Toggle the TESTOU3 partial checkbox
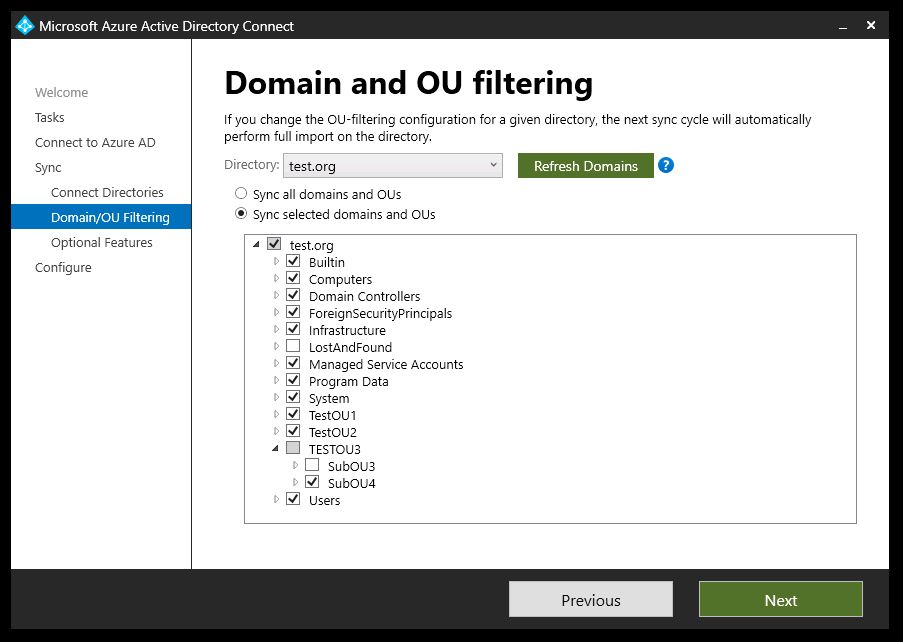903x642 pixels. (293, 448)
